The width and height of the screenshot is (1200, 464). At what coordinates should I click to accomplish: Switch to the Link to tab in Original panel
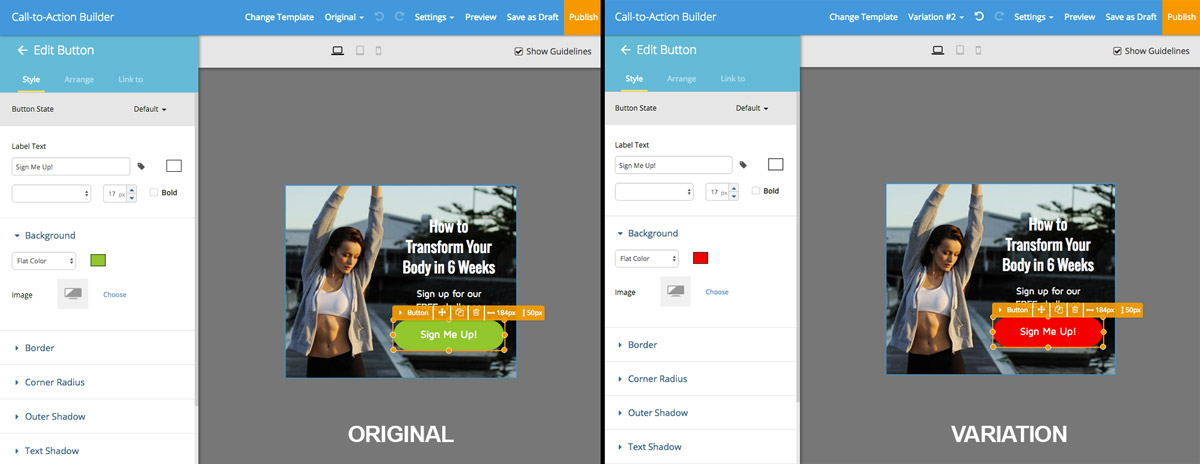pos(131,79)
